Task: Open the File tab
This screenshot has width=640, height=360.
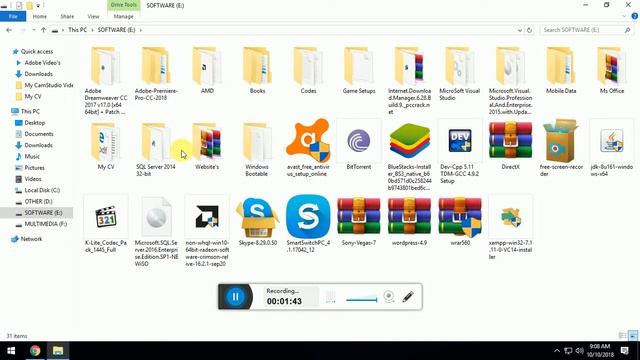Action: [x=13, y=16]
